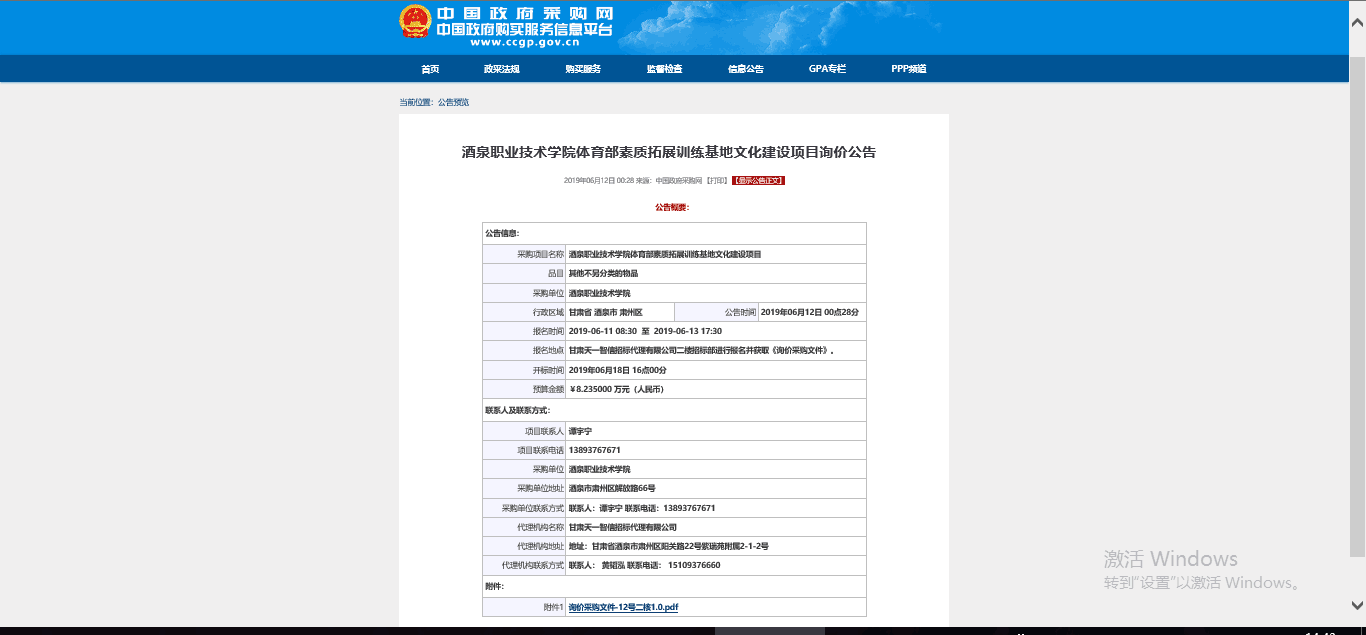Click the 打印 print link
Image resolution: width=1366 pixels, height=635 pixels.
(x=716, y=181)
